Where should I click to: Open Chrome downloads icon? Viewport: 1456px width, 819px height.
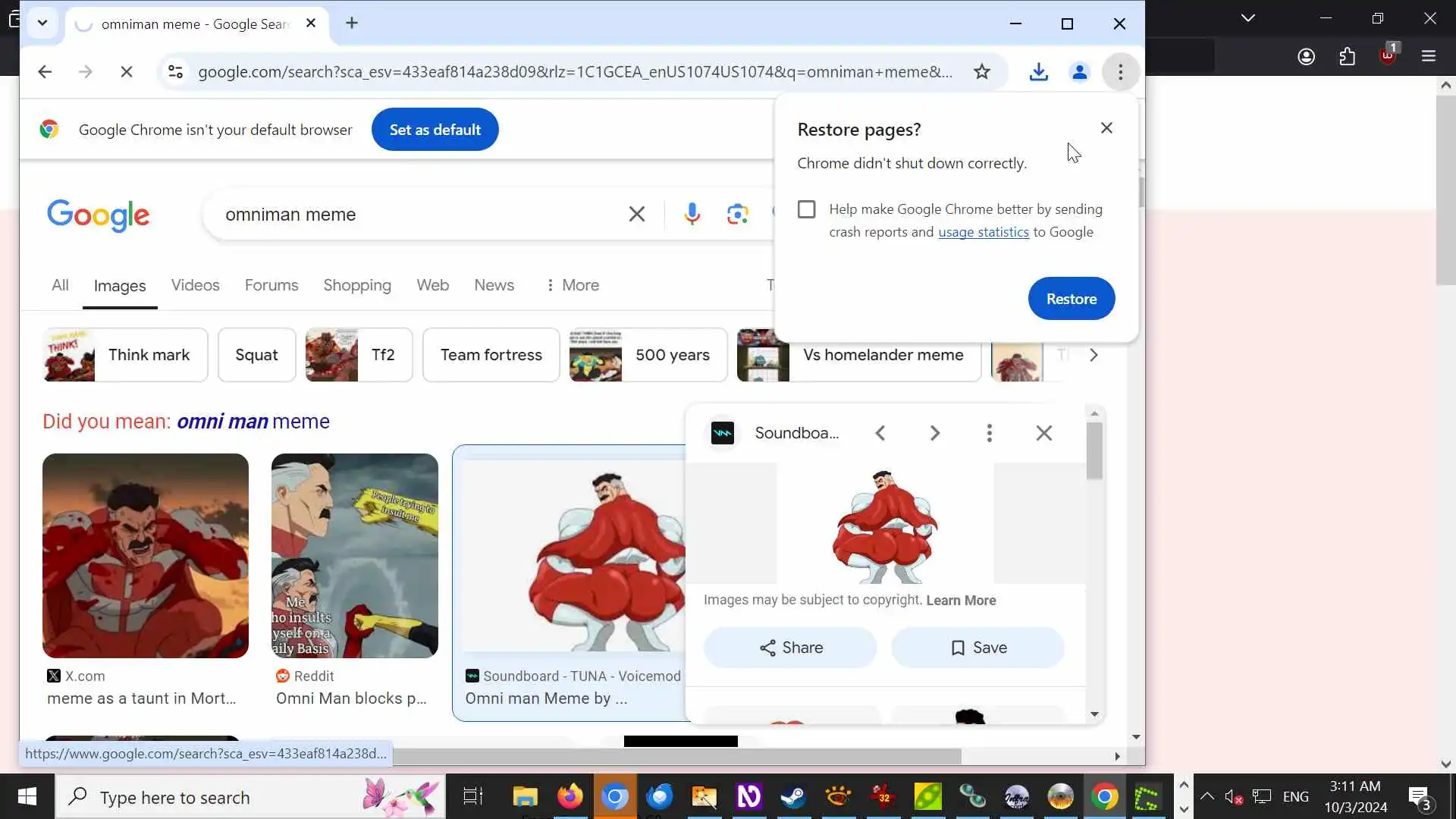(1039, 72)
